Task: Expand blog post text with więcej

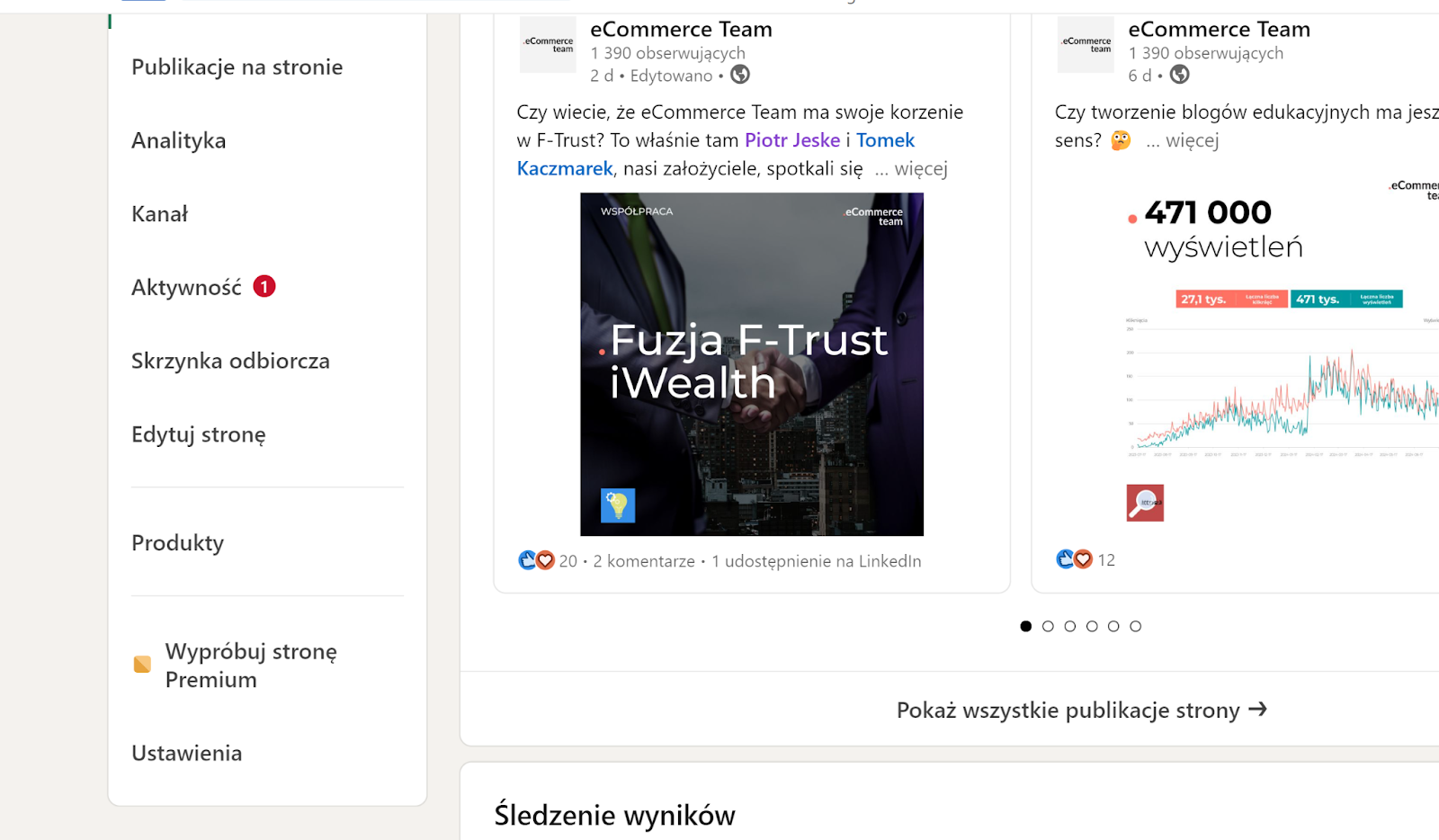Action: 1183,141
